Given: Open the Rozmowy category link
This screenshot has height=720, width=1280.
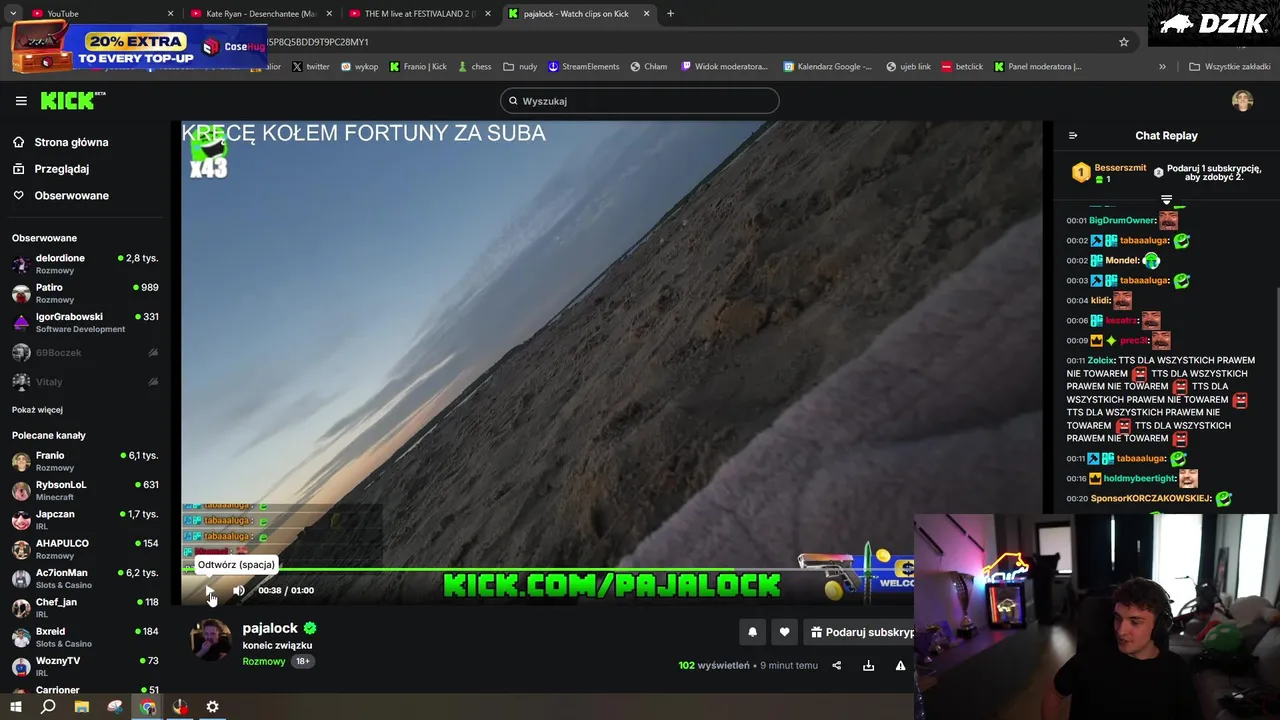Looking at the screenshot, I should pyautogui.click(x=264, y=662).
